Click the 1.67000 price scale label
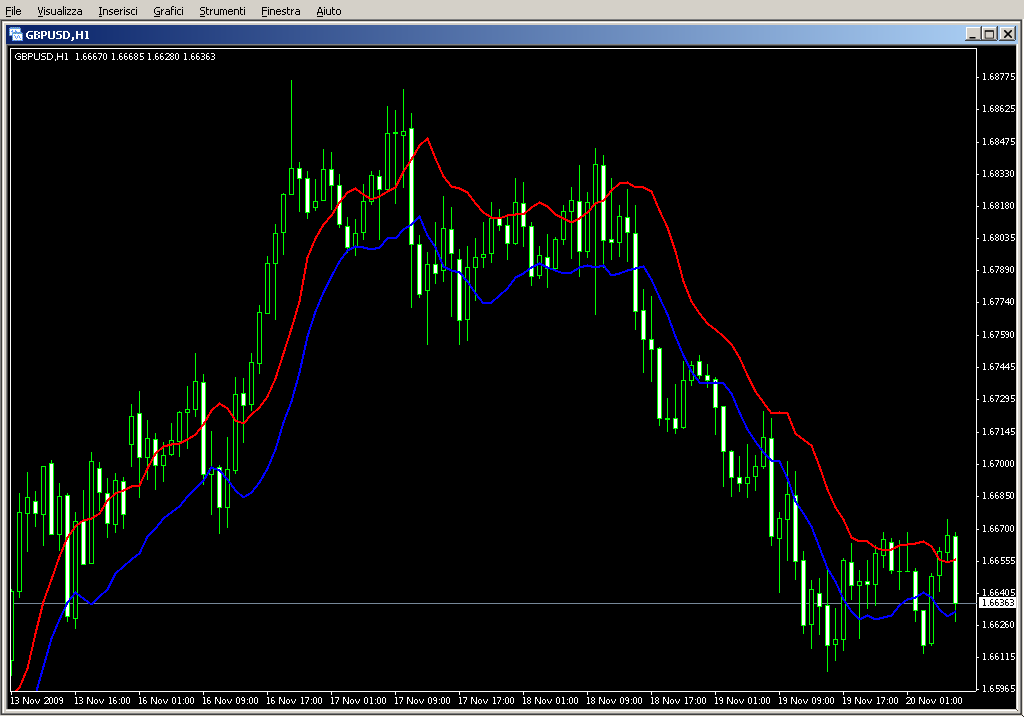The height and width of the screenshot is (717, 1024). pyautogui.click(x=999, y=464)
